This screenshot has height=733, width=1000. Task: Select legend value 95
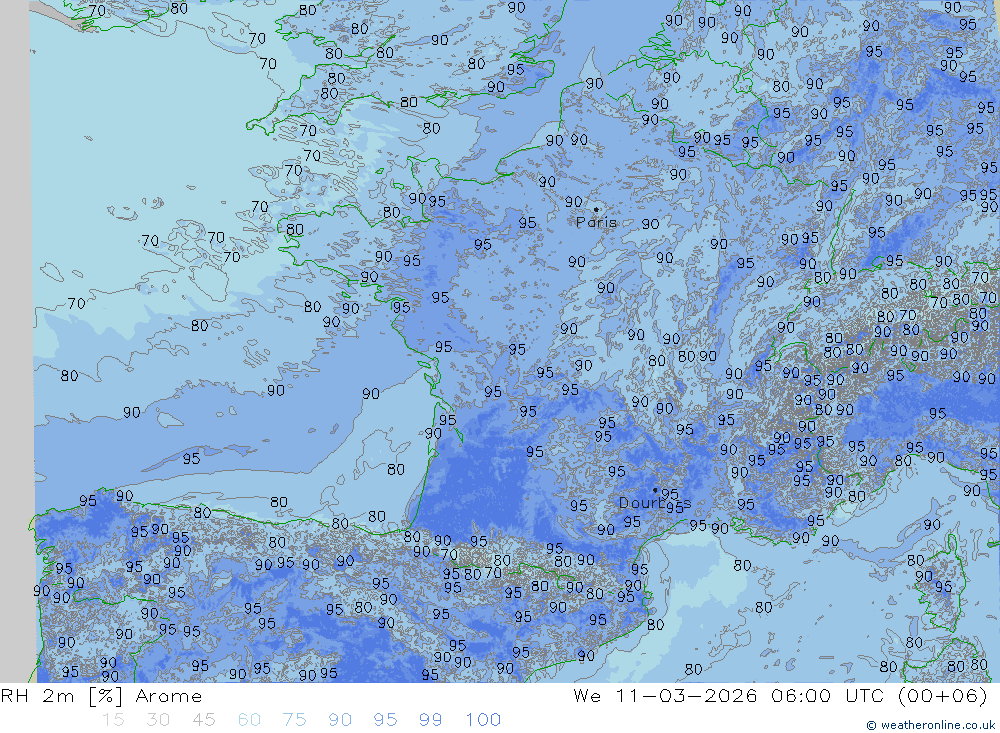coord(385,720)
